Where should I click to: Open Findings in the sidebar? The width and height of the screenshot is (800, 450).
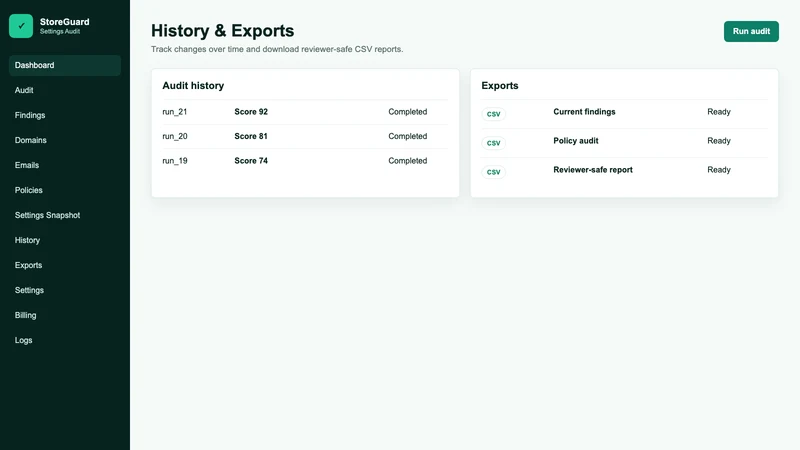(65, 115)
